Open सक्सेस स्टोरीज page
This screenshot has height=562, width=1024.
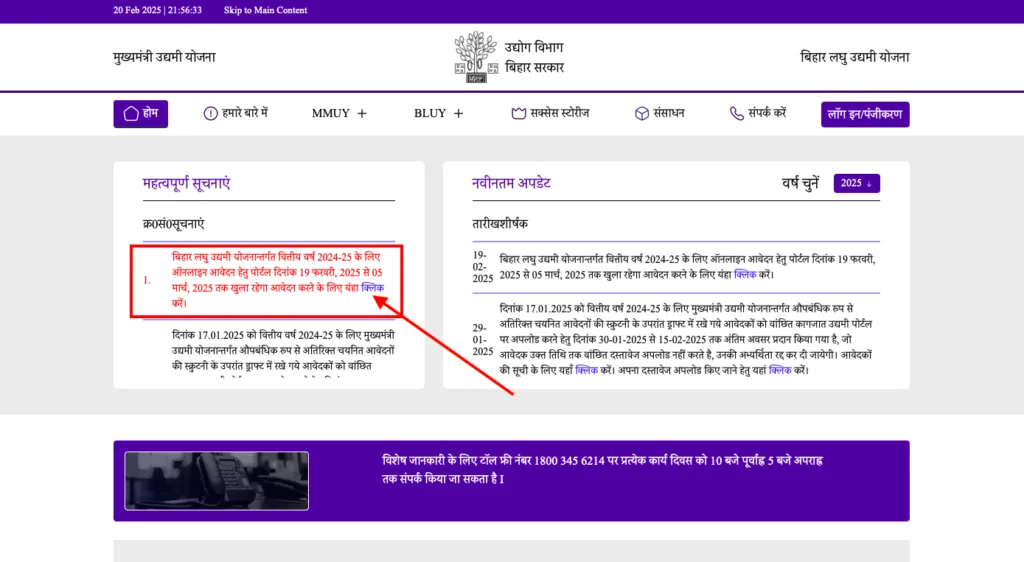click(550, 114)
